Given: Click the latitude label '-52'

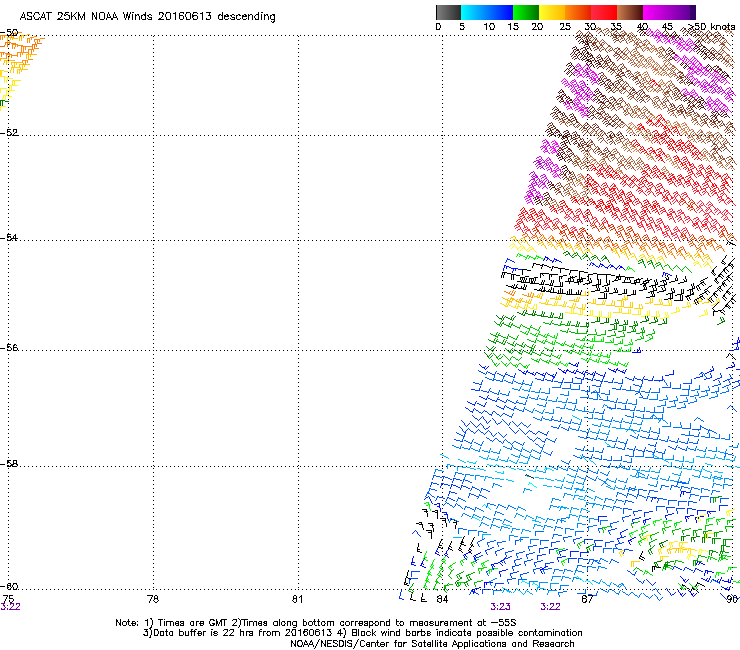Looking at the screenshot, I should pos(9,133).
